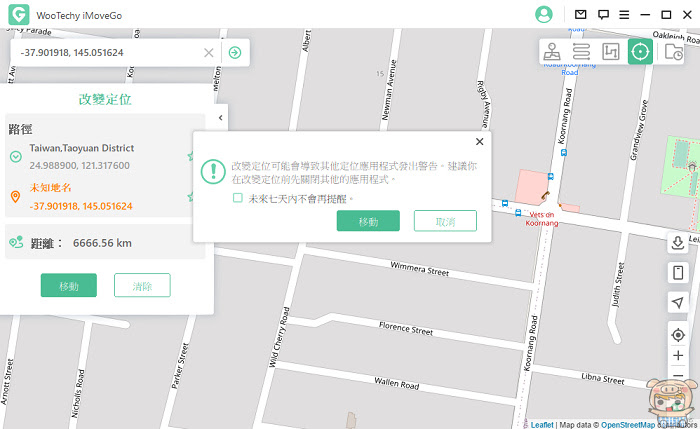Open the feedback chat icon

point(603,15)
